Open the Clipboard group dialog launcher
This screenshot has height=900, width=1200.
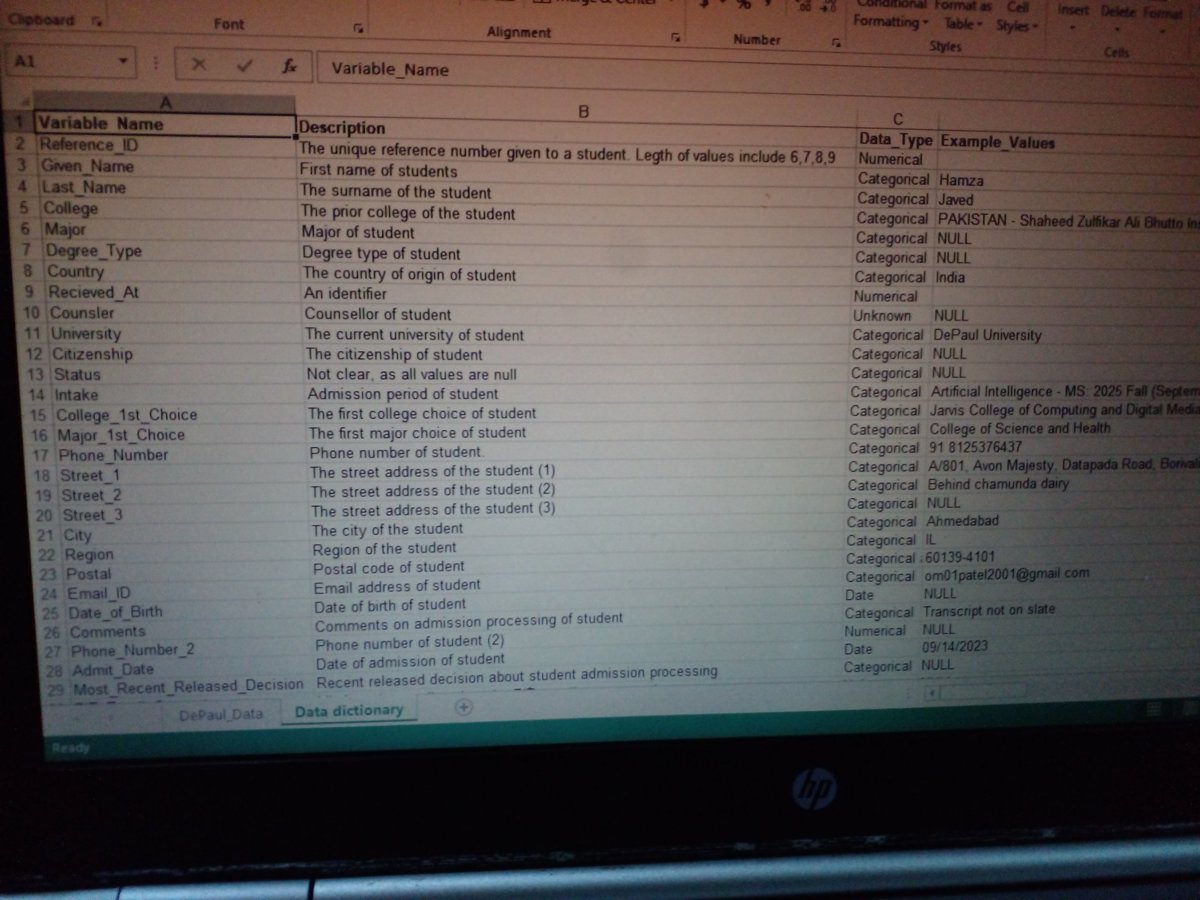pos(96,21)
